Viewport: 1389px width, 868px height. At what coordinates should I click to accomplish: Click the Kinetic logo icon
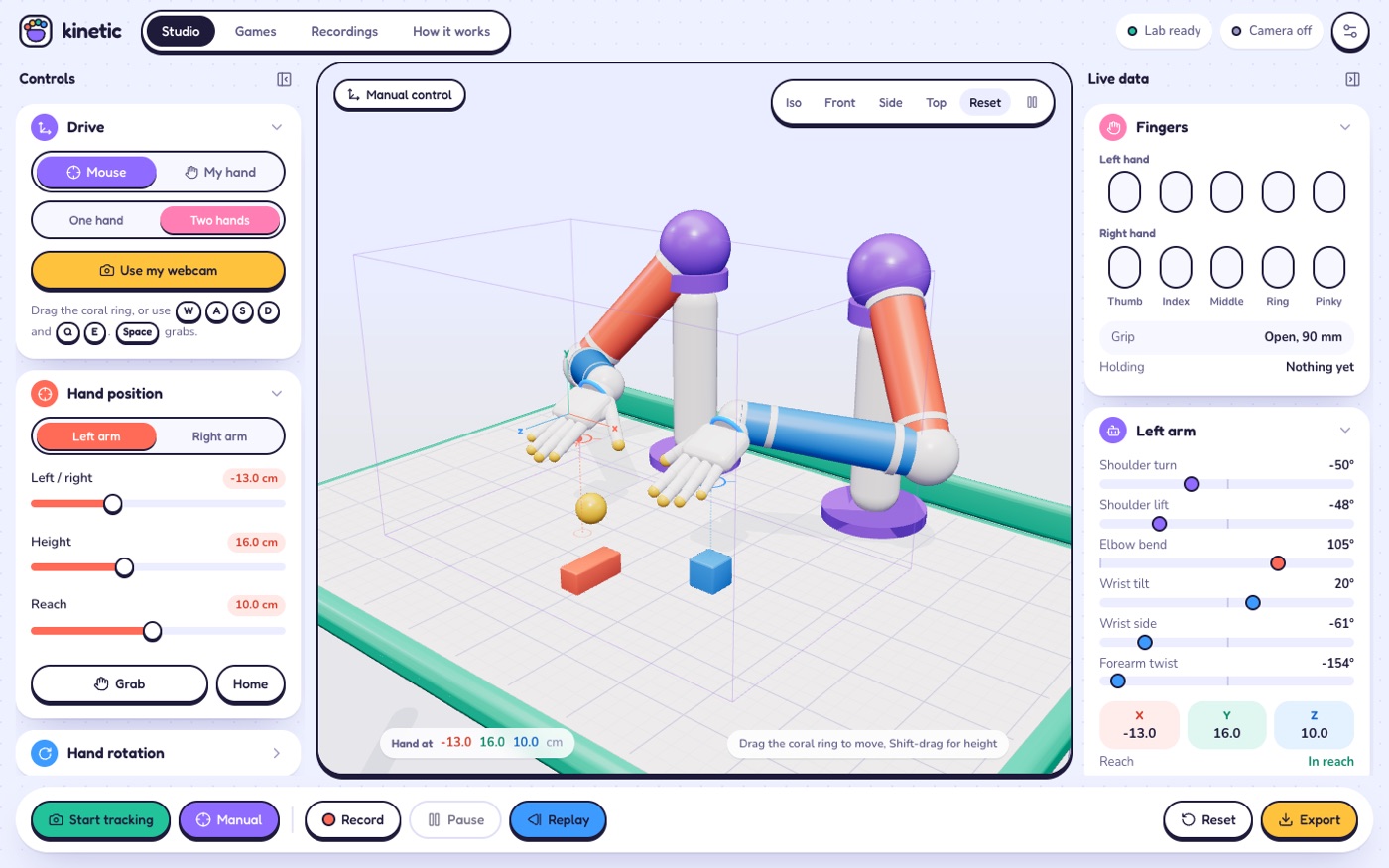(x=36, y=31)
